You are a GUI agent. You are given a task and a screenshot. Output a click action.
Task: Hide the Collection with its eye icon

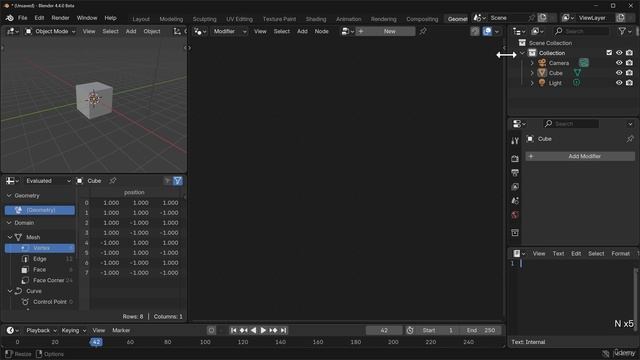(x=619, y=53)
